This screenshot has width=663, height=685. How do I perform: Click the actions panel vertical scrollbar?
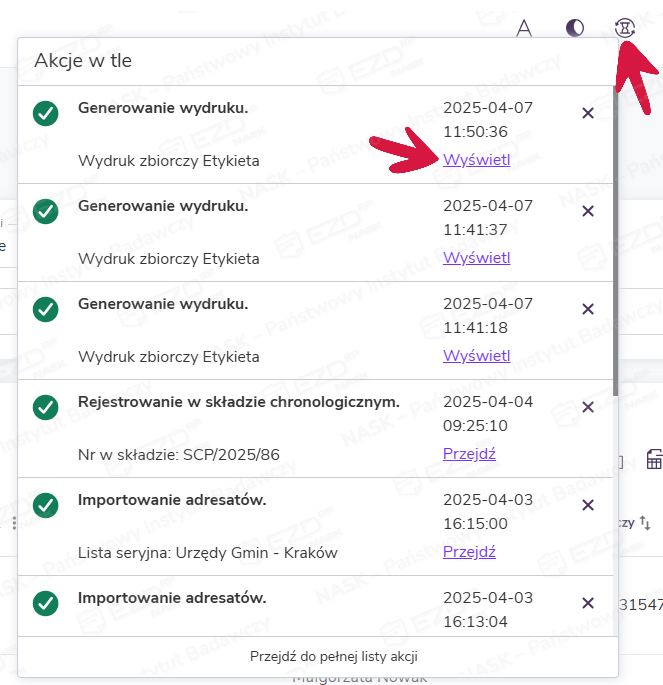(615, 250)
